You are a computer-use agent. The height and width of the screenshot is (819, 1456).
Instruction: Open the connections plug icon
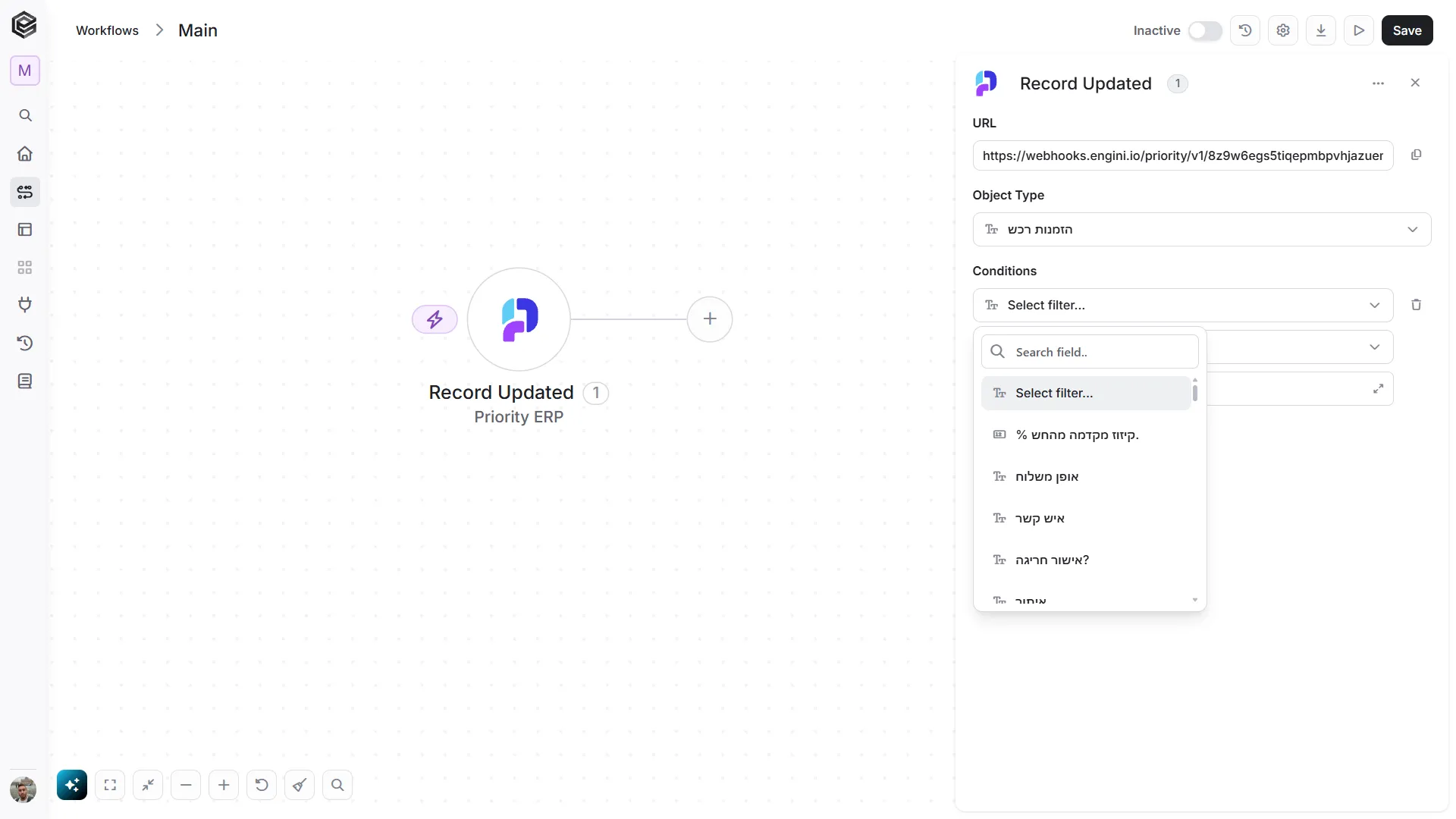click(x=25, y=305)
